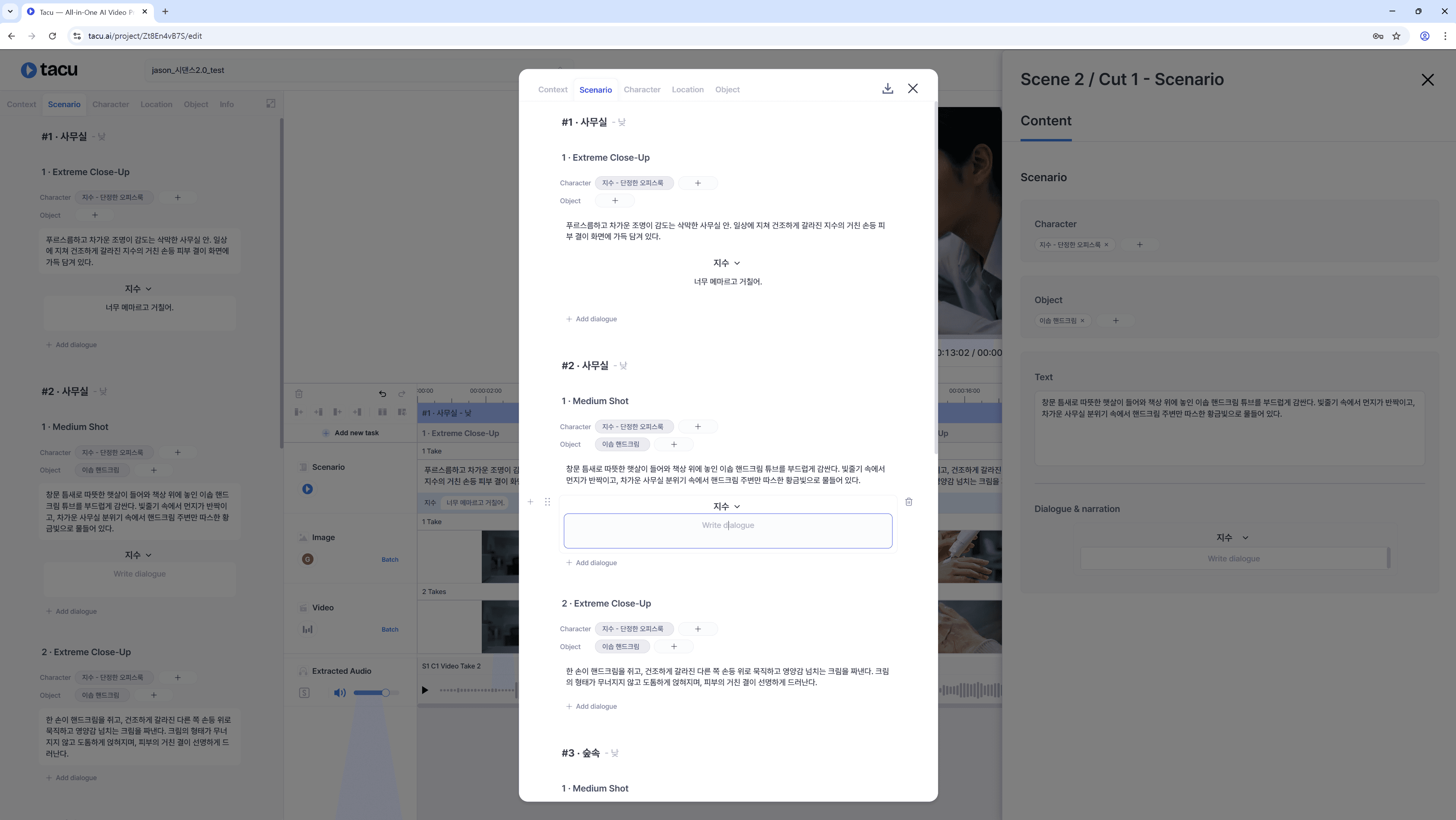
Task: Switch to Location tab in modal
Action: [687, 89]
